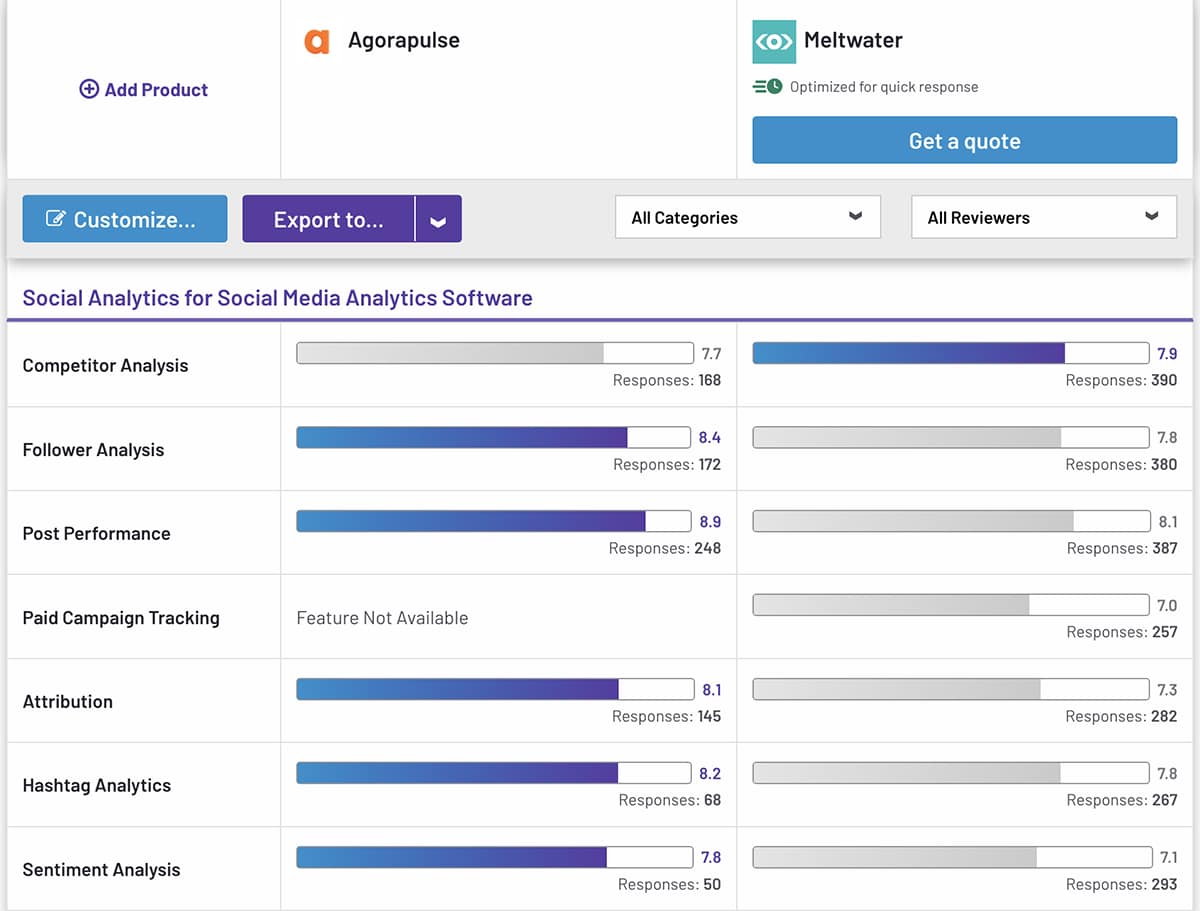Click the pencil icon on Customize button

click(56, 219)
